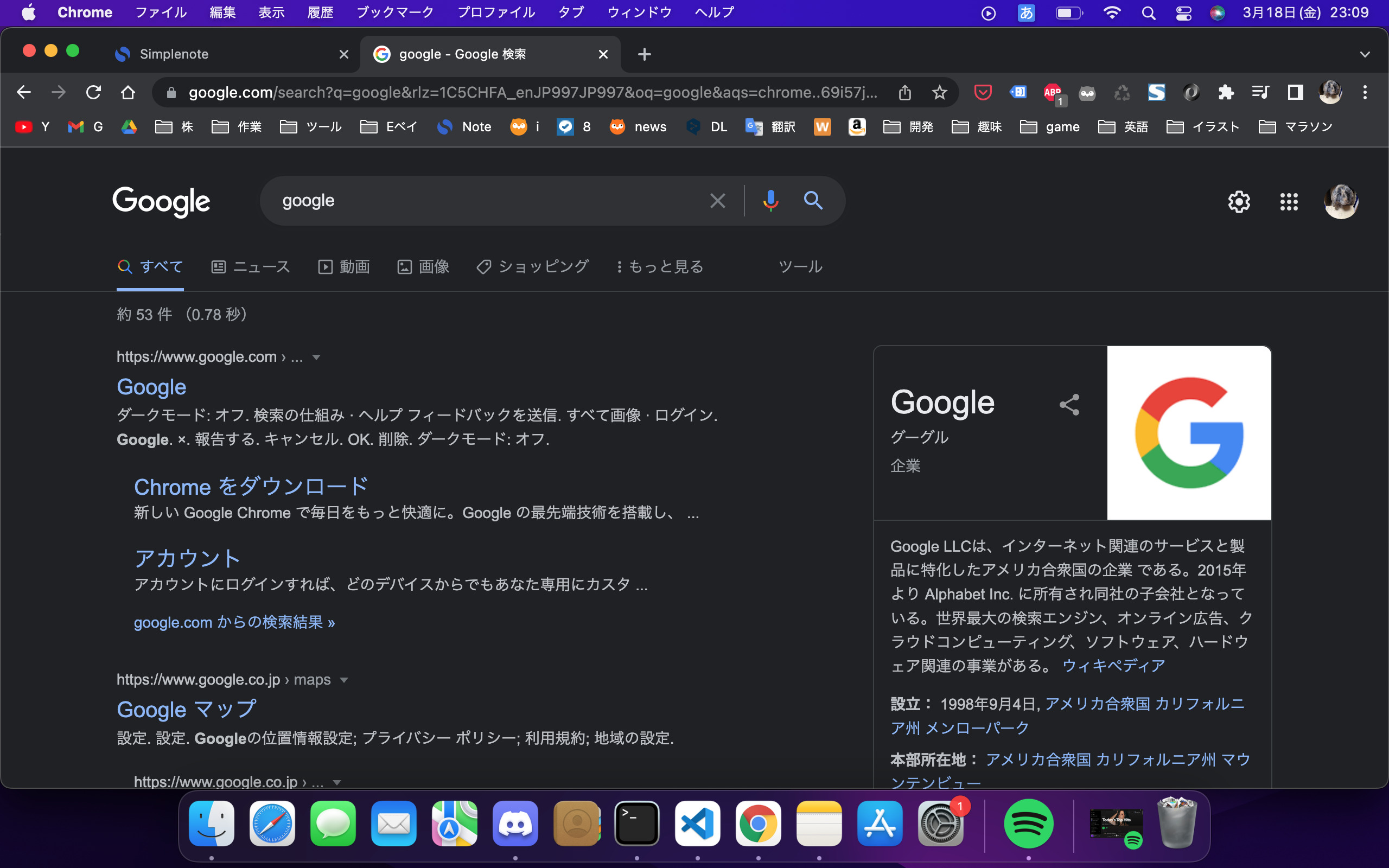Open the ツール bookmark folder
The image size is (1389, 868).
(311, 127)
